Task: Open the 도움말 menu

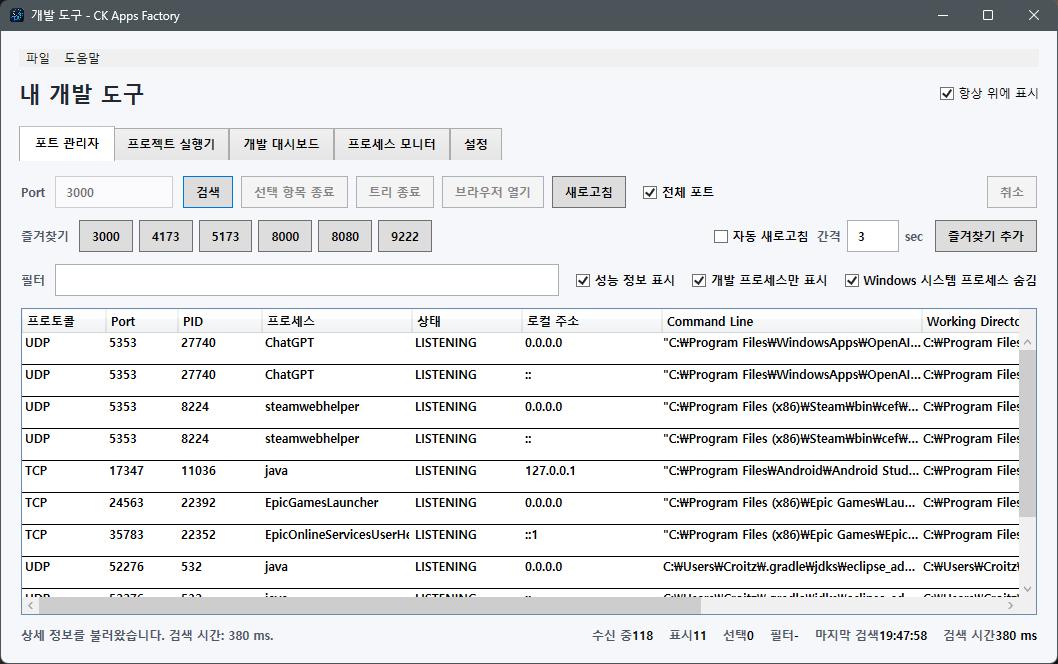Action: pyautogui.click(x=82, y=58)
